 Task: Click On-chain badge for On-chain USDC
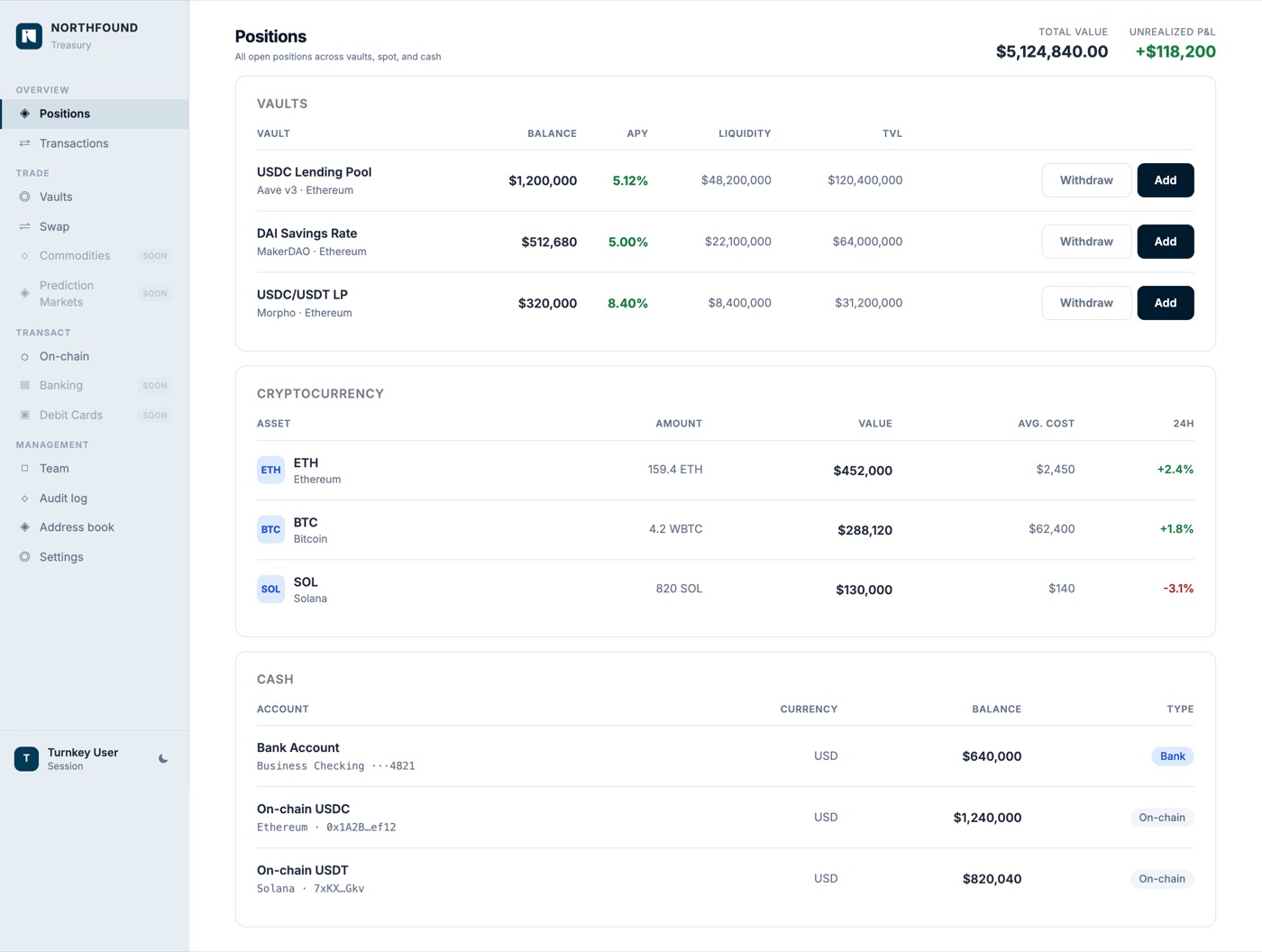[1162, 818]
